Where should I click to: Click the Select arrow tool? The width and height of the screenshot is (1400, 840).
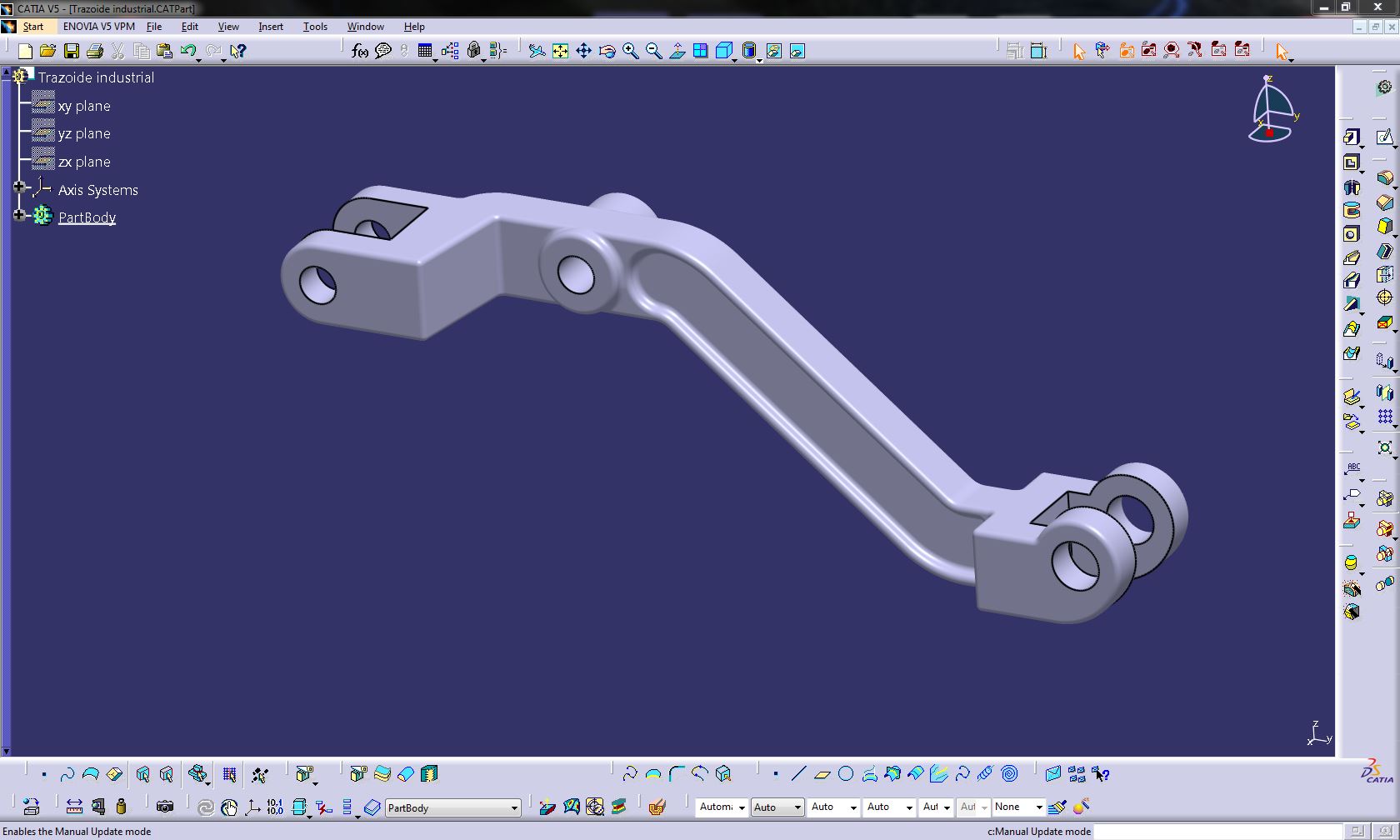[x=1282, y=52]
